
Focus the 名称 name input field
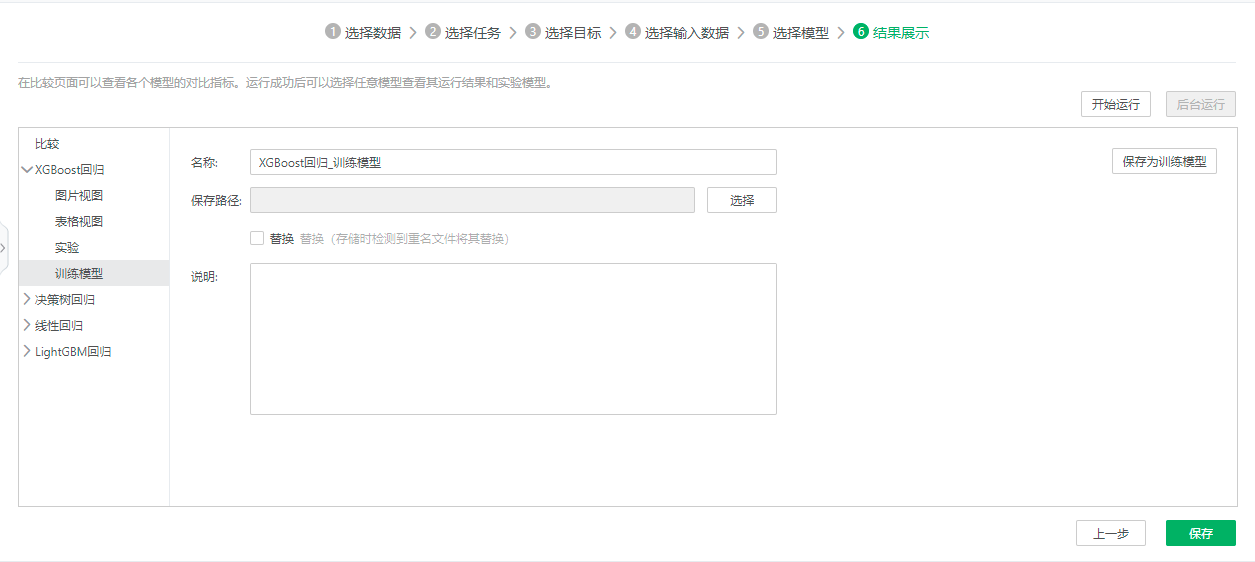pyautogui.click(x=512, y=162)
